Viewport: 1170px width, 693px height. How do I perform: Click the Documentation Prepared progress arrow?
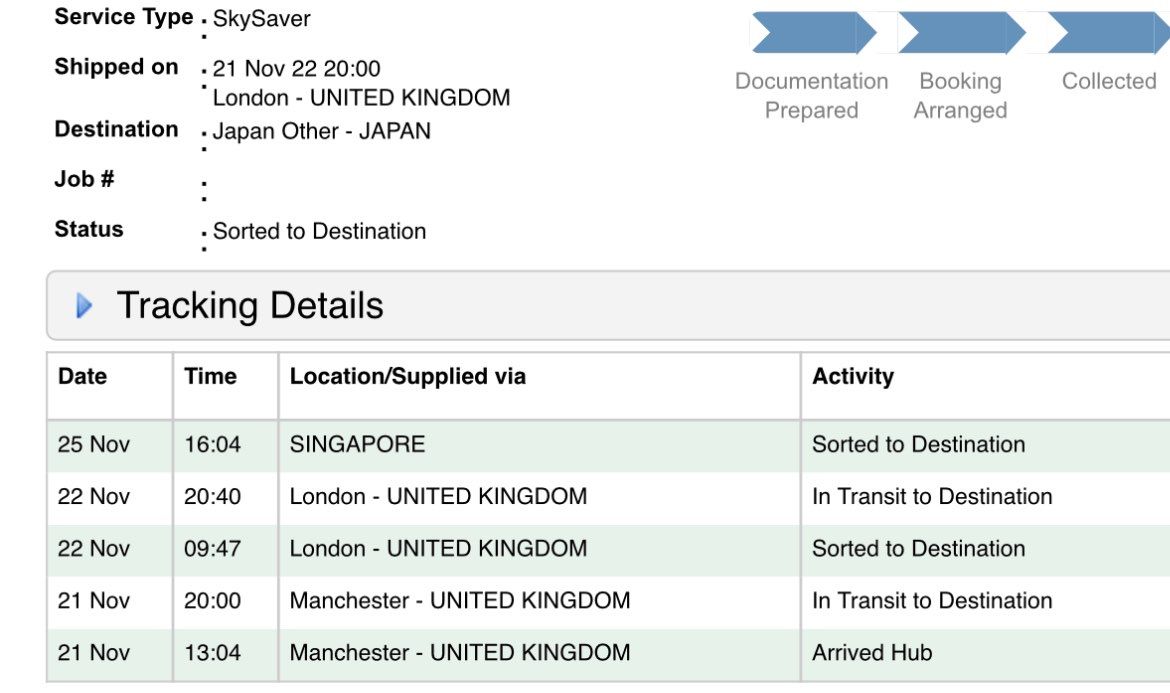click(x=813, y=33)
